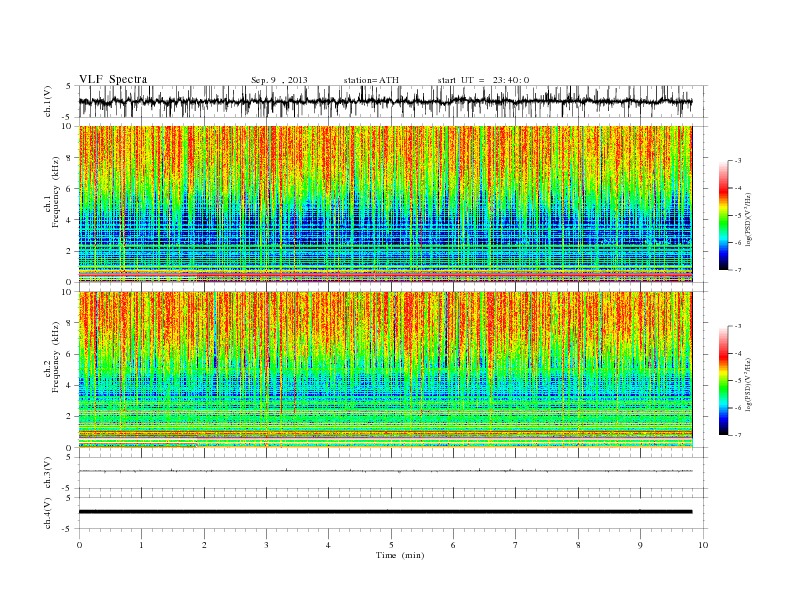Click the 'station=ATH' label
Image resolution: width=792 pixels, height=612 pixels.
click(371, 80)
